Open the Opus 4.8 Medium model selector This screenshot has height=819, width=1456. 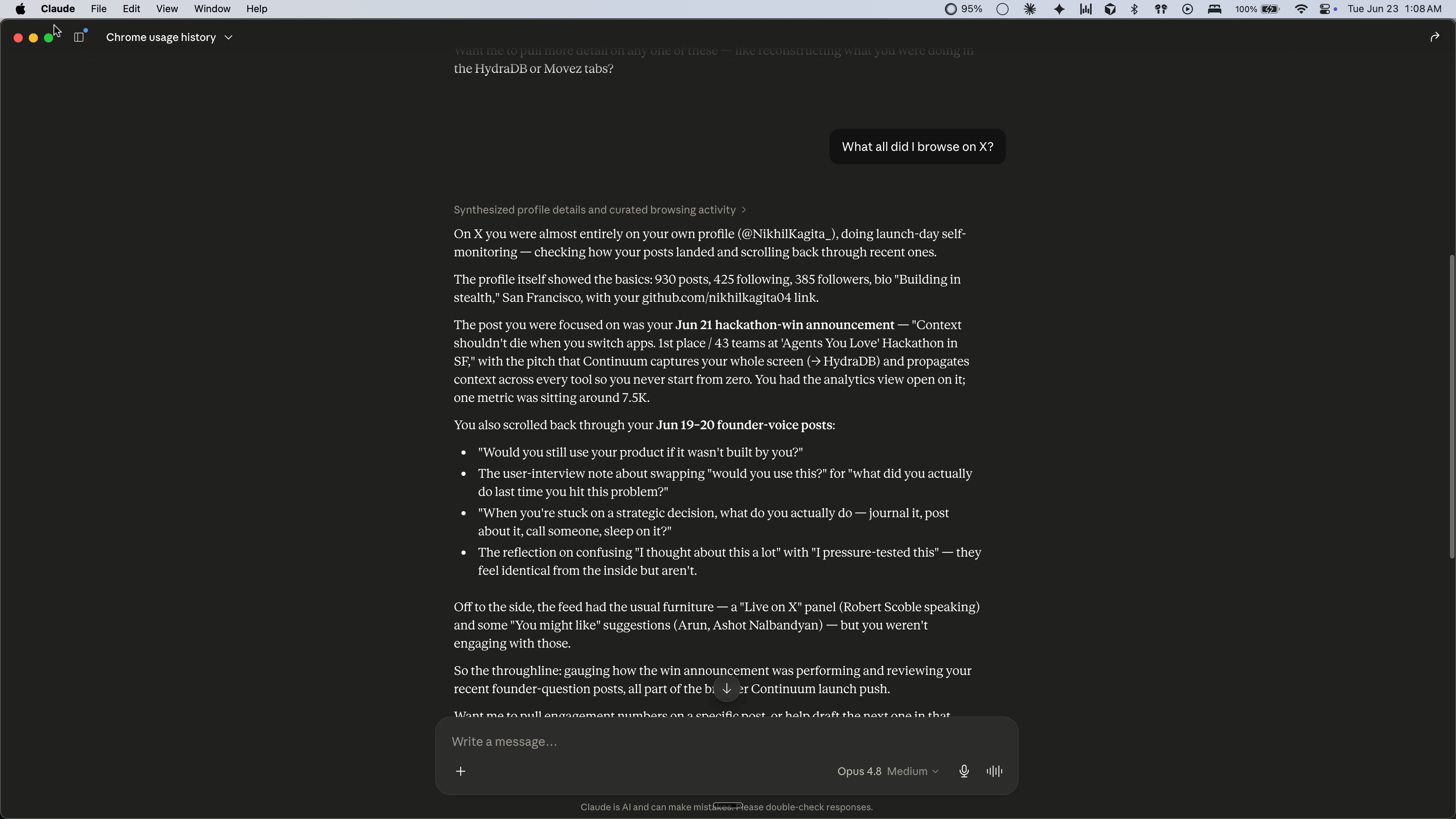(888, 772)
